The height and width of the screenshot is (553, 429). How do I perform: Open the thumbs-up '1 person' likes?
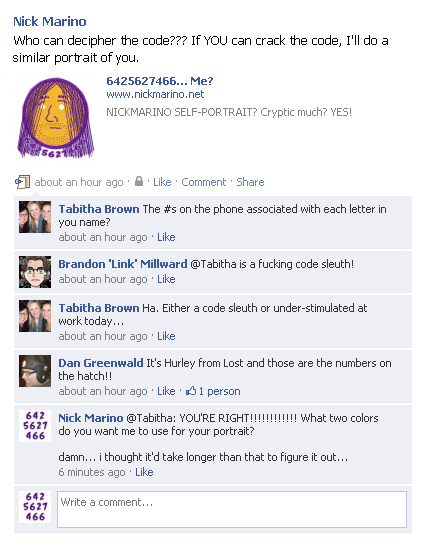(213, 391)
